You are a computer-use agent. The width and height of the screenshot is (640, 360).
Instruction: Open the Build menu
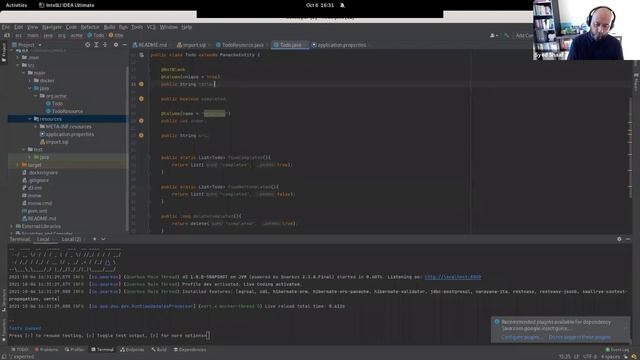tap(109, 27)
